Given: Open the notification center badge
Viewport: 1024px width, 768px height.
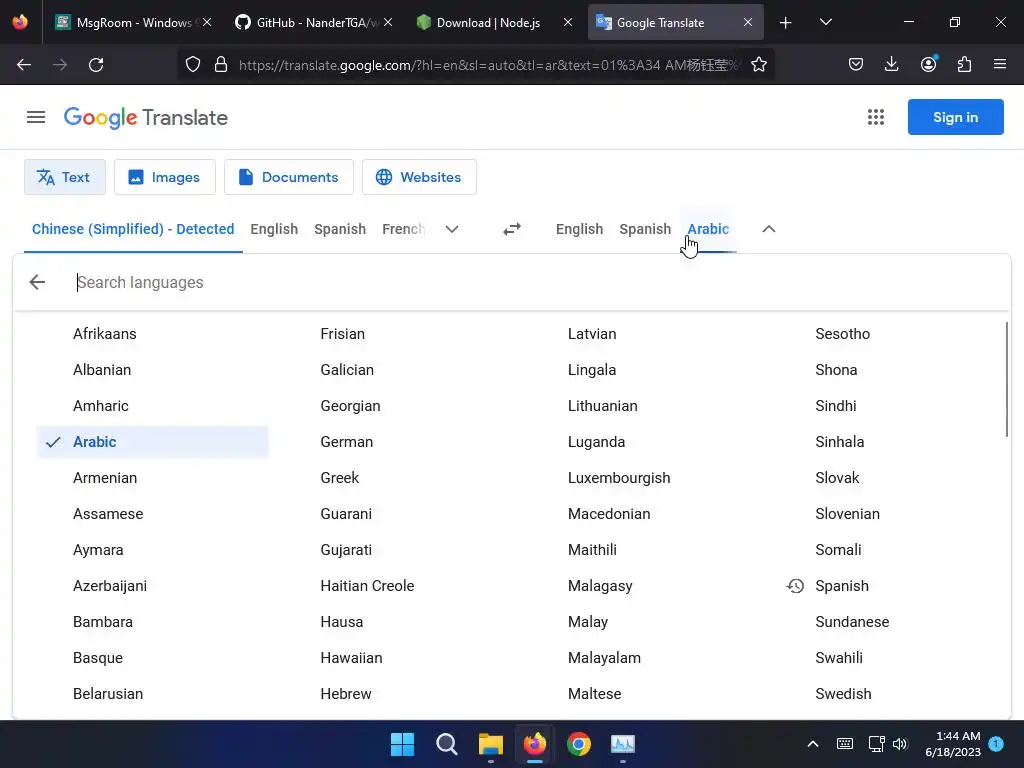Looking at the screenshot, I should pyautogui.click(x=996, y=743).
